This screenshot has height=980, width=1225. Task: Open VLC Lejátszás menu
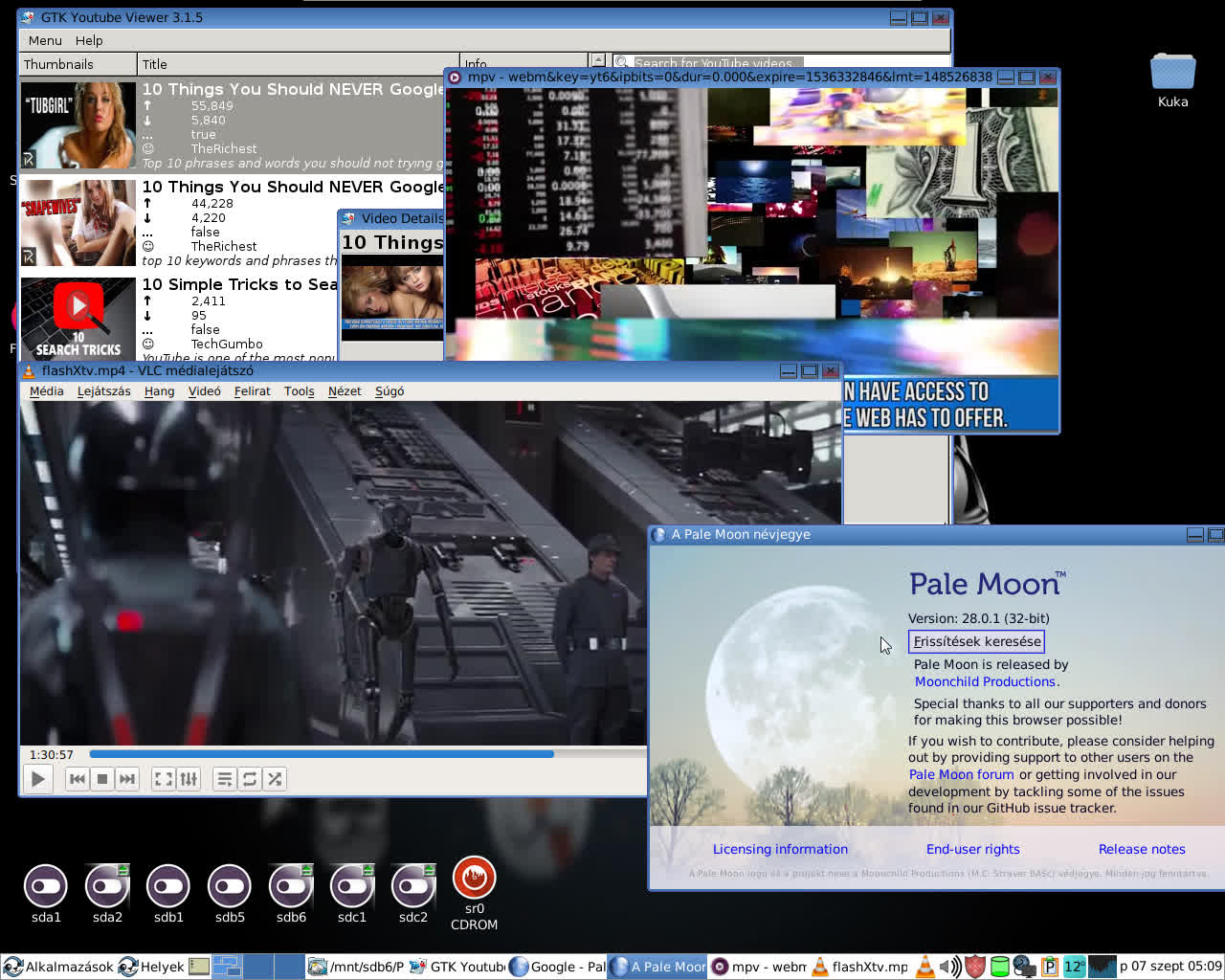103,390
